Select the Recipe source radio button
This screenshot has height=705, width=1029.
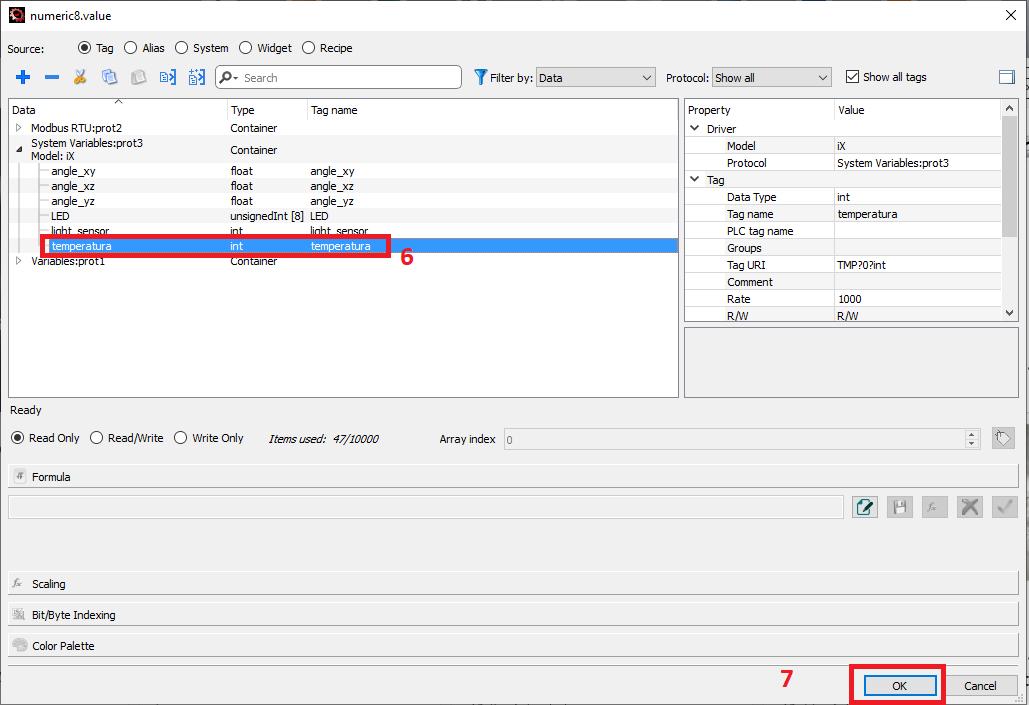[308, 48]
